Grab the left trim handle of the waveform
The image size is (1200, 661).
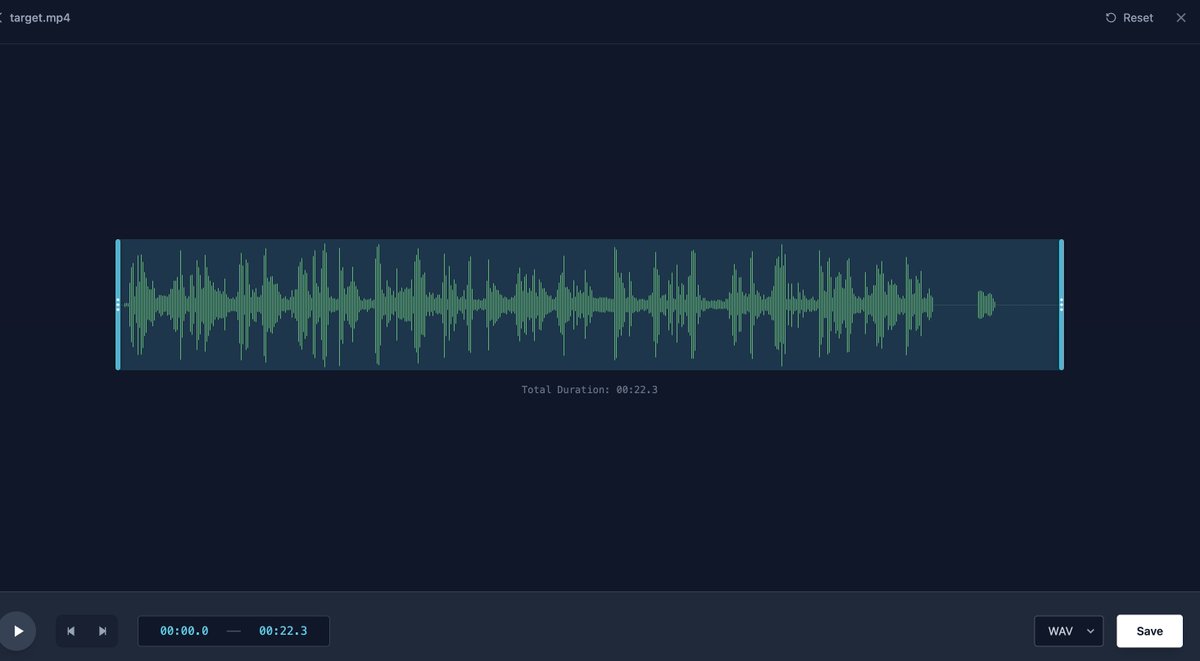point(118,305)
